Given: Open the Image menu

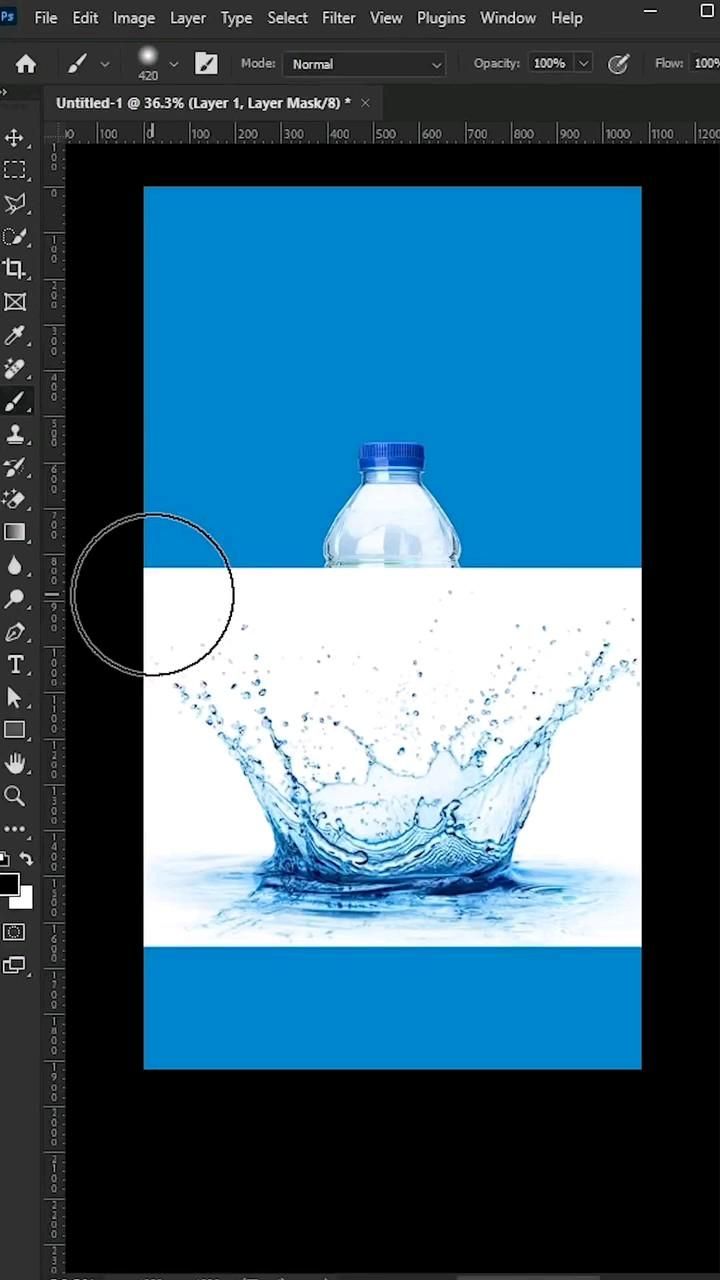Looking at the screenshot, I should click(134, 18).
